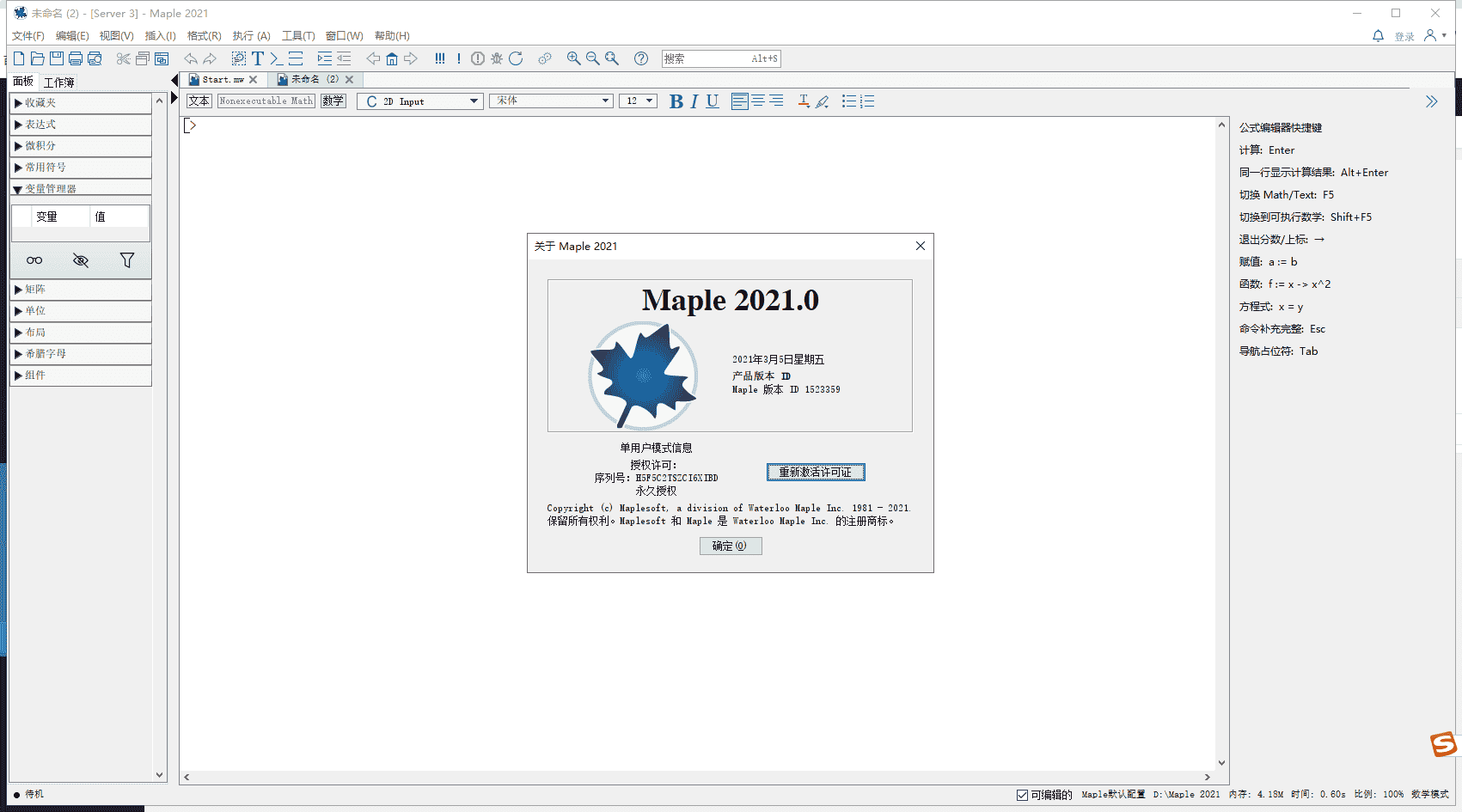The height and width of the screenshot is (812, 1462).
Task: Click the horizontal scrollbar below the worksheet
Action: (696, 777)
